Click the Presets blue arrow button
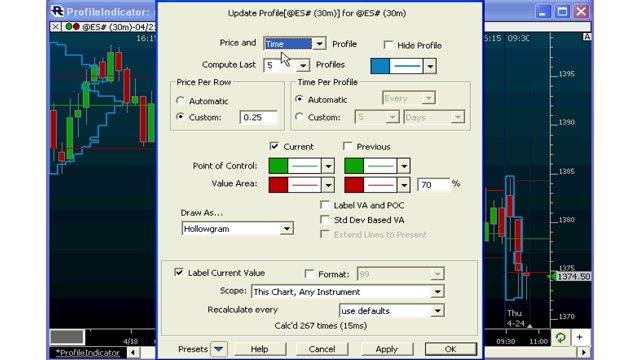Screen dimensions: 640x360 pos(219,349)
